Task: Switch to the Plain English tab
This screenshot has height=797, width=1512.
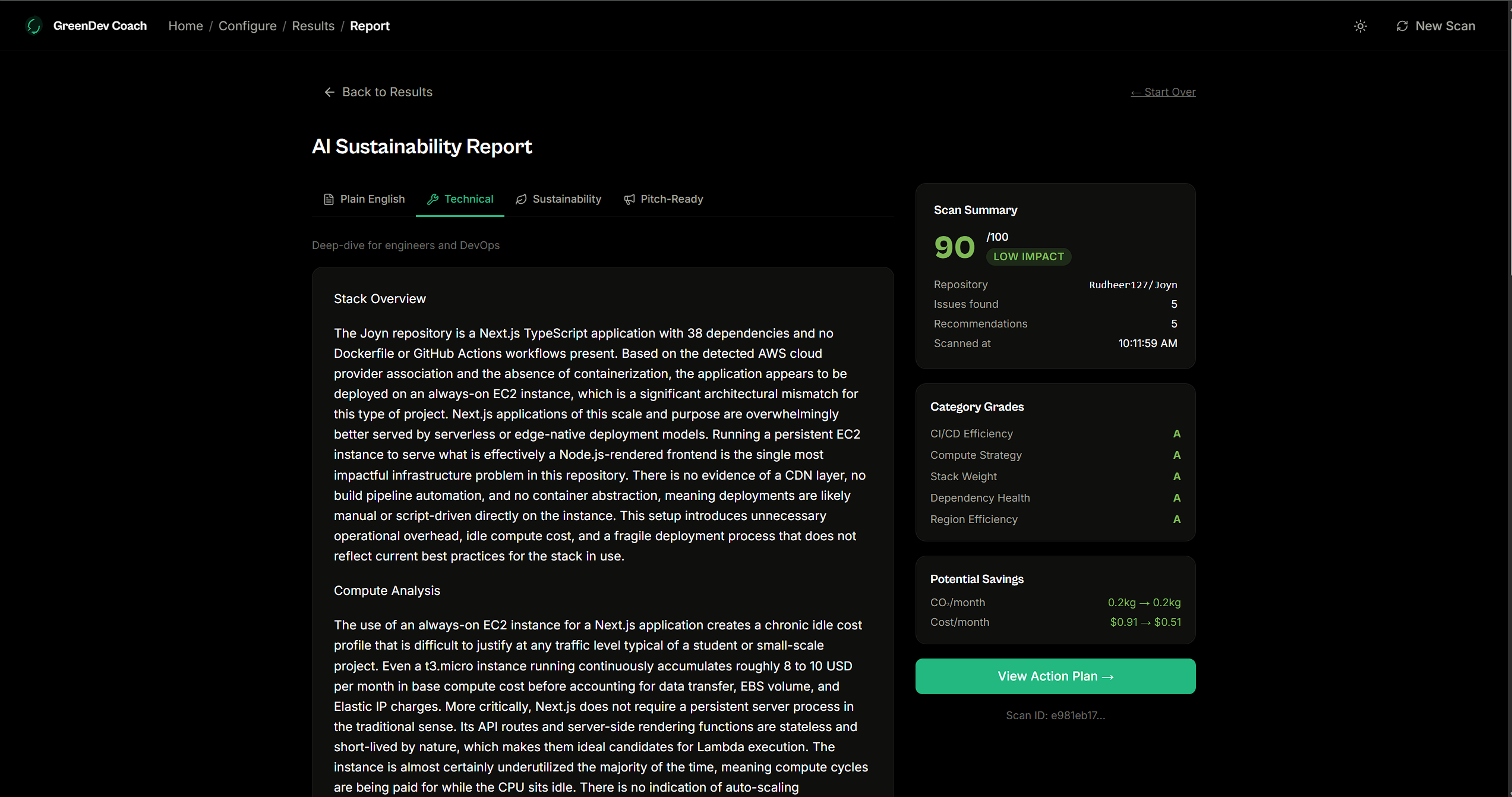Action: pos(372,199)
